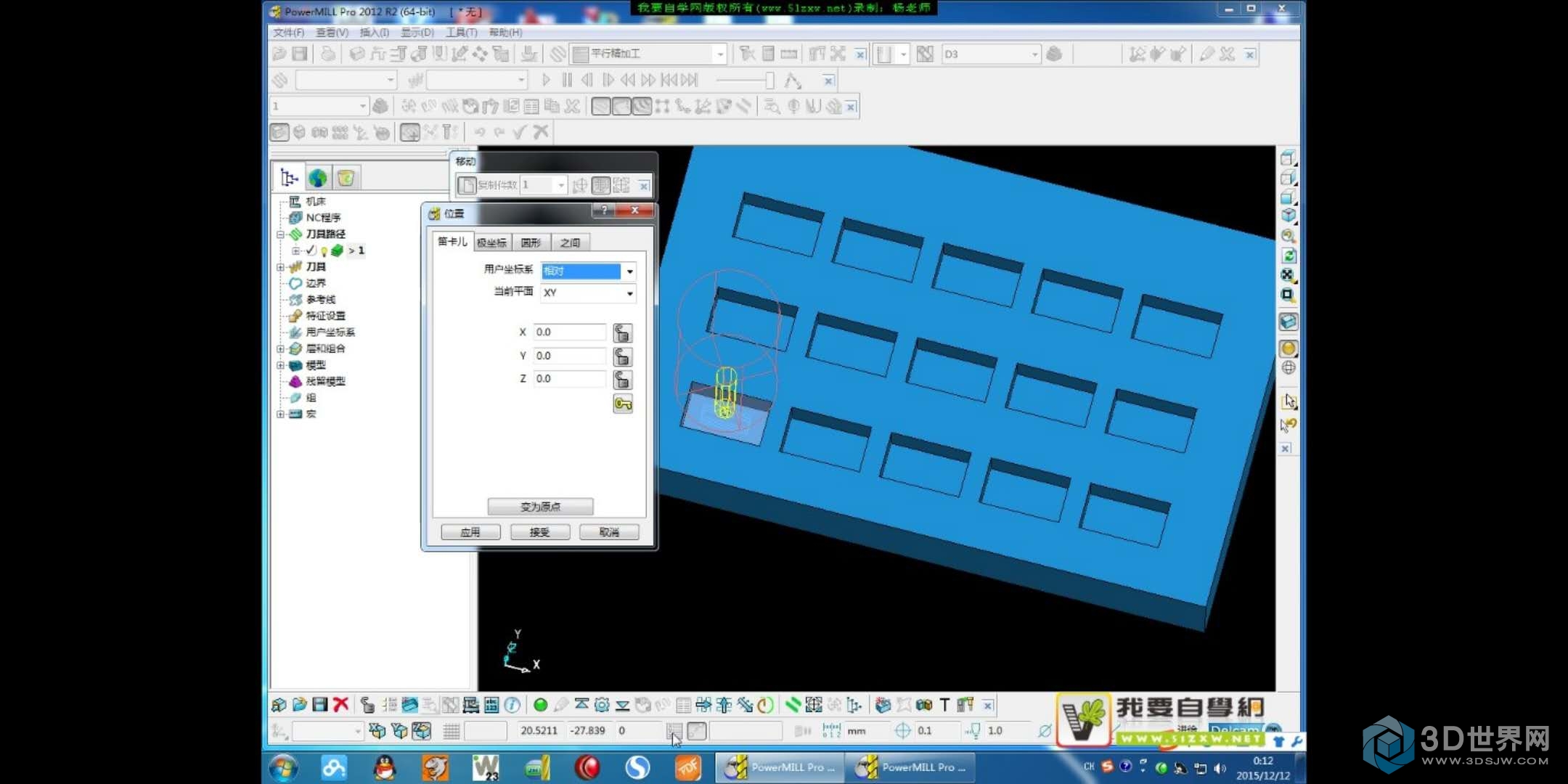This screenshot has width=1568, height=784.
Task: Click green toolpath stripes icon bottom toolbar
Action: (793, 705)
